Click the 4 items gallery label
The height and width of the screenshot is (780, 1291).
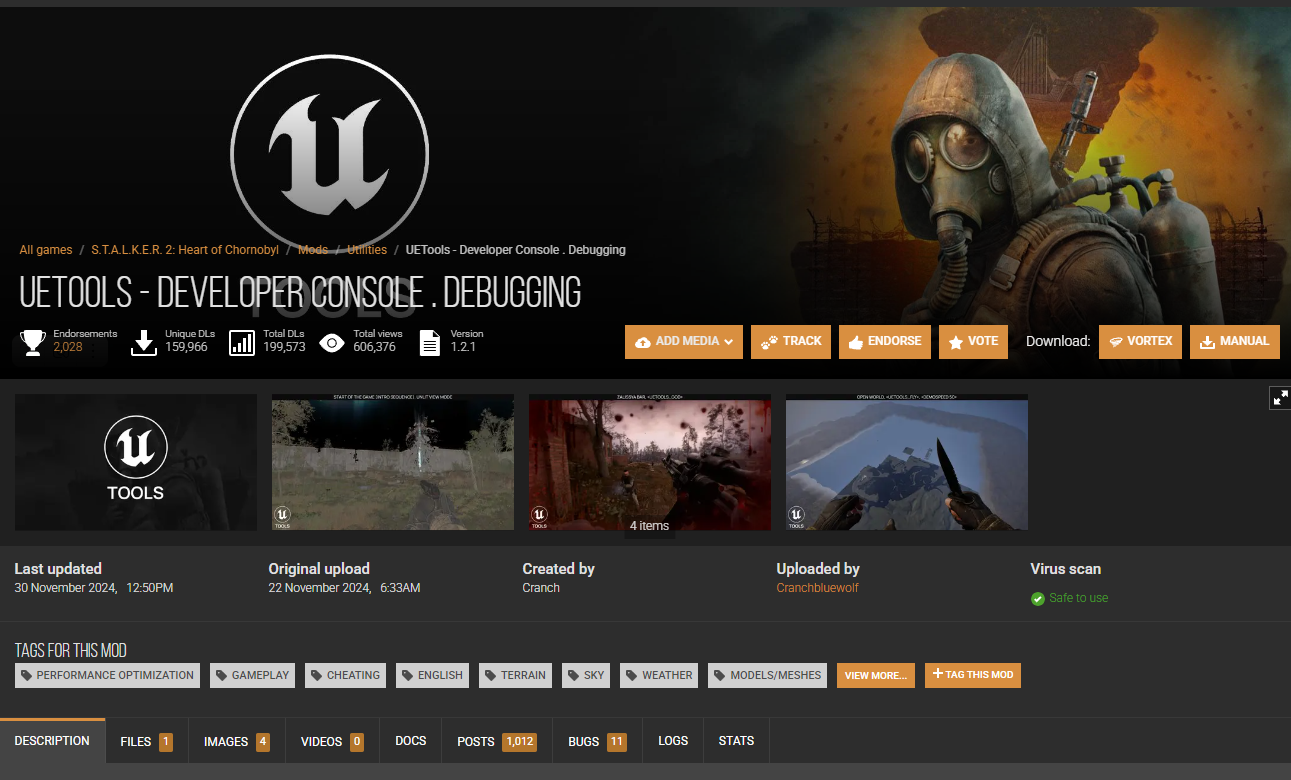tap(649, 526)
